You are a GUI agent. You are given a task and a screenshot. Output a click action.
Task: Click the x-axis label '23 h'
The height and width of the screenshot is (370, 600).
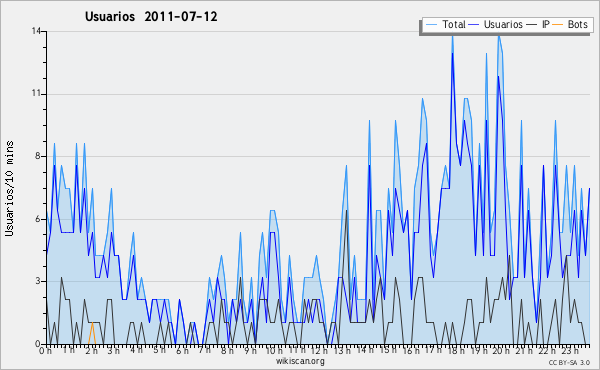[x=570, y=351]
